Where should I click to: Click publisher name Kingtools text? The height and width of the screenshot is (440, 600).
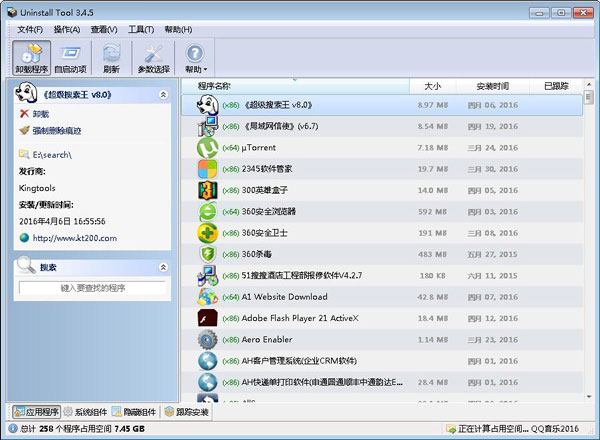(37, 188)
